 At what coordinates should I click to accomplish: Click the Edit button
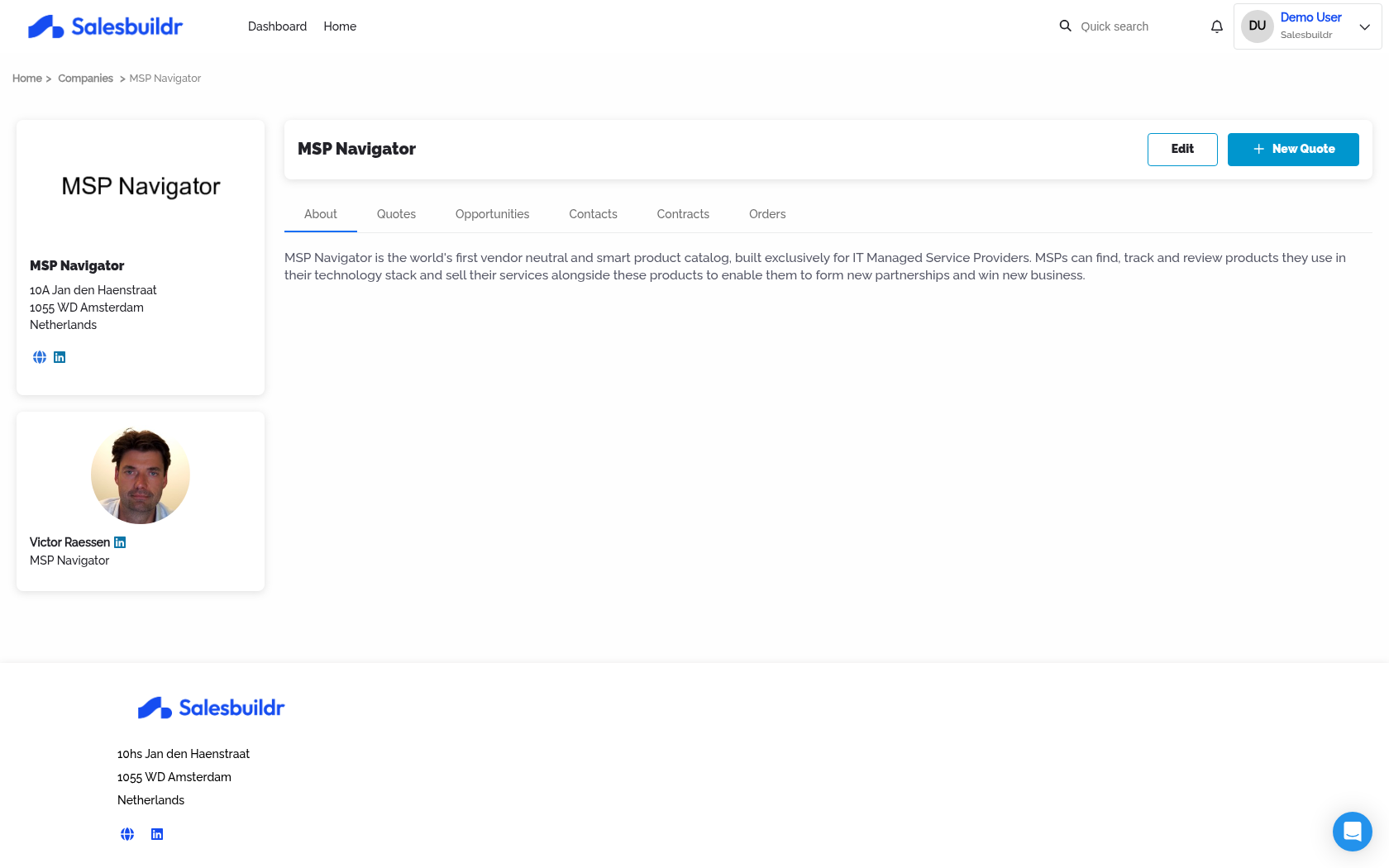click(1182, 150)
